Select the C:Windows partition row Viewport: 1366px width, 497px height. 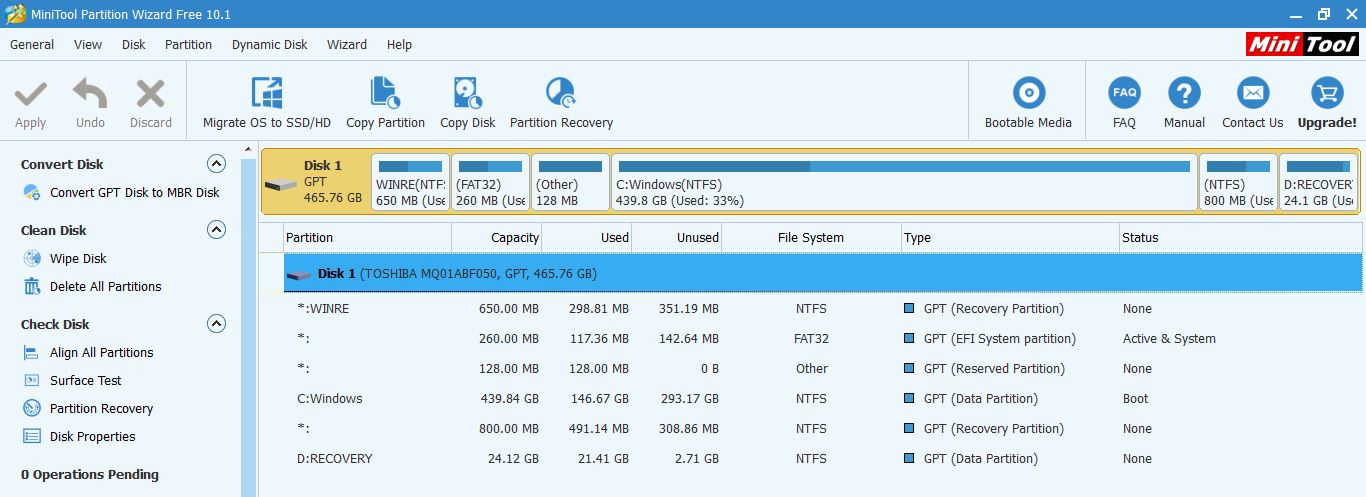(823, 399)
